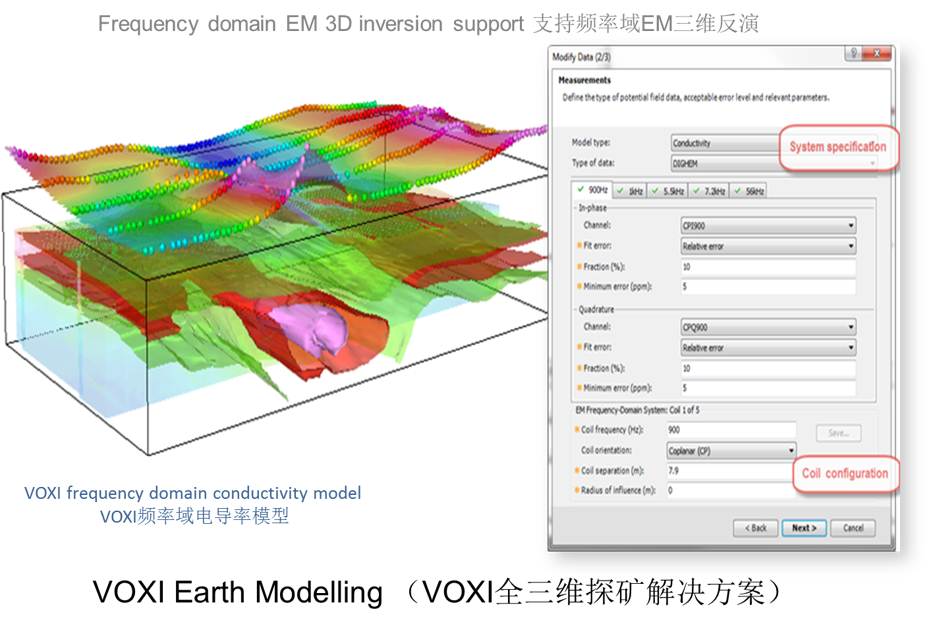The width and height of the screenshot is (933, 628).
Task: Close the Modify Data dialog
Action: pyautogui.click(x=876, y=53)
